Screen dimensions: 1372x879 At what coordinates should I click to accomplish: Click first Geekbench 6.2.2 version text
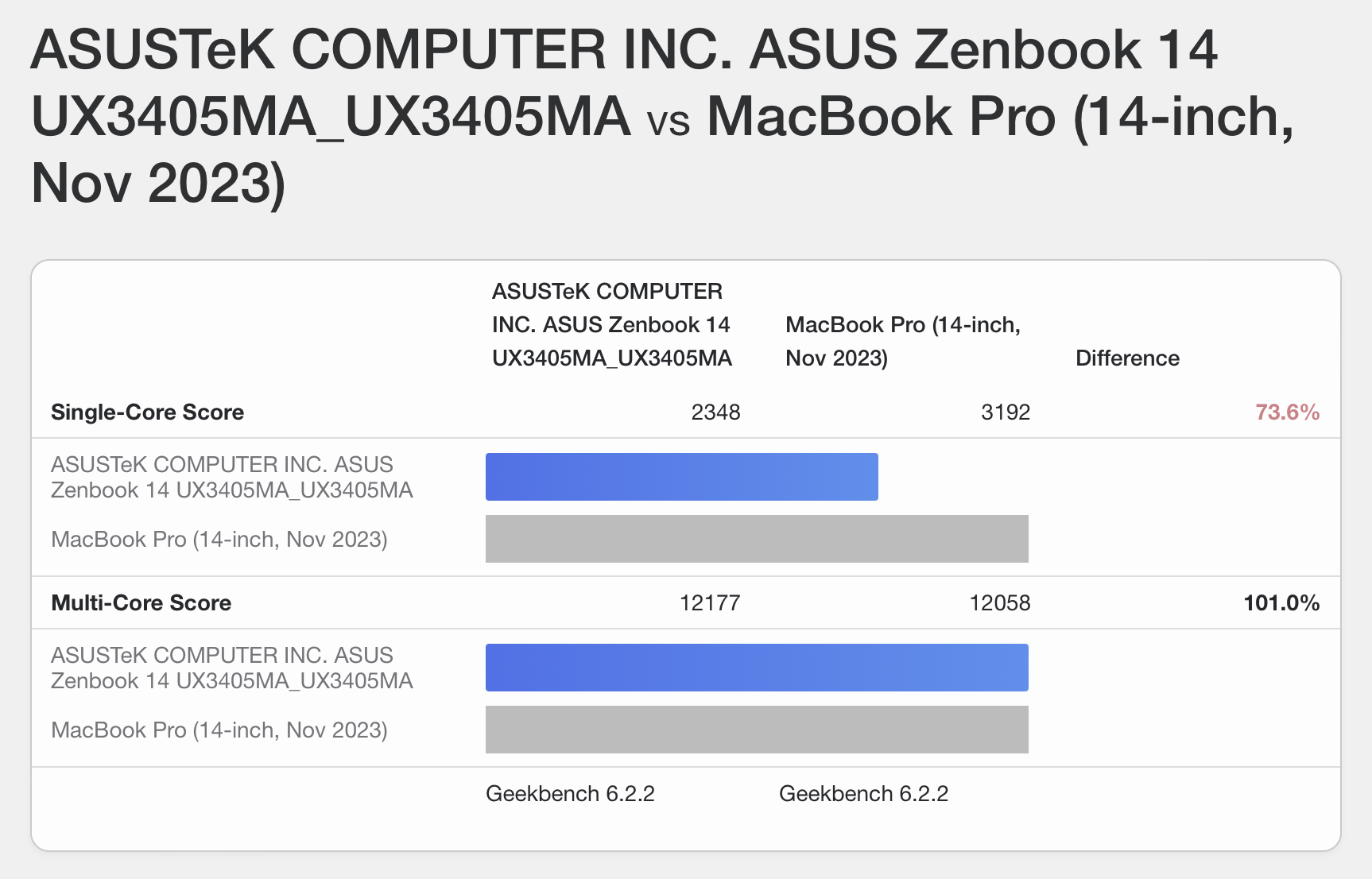coord(570,794)
